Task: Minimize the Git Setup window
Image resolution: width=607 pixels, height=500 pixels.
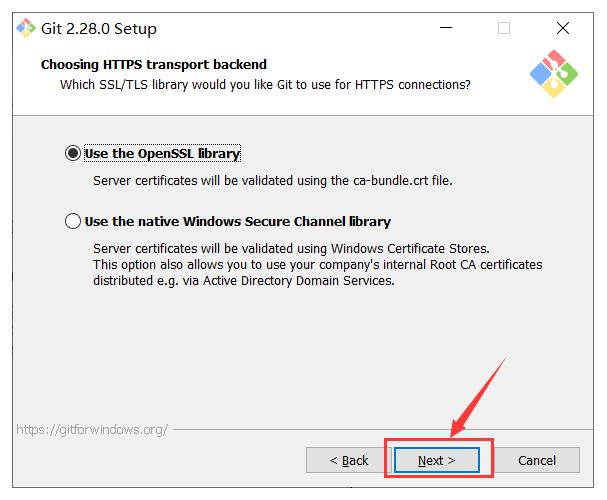Action: tap(446, 28)
